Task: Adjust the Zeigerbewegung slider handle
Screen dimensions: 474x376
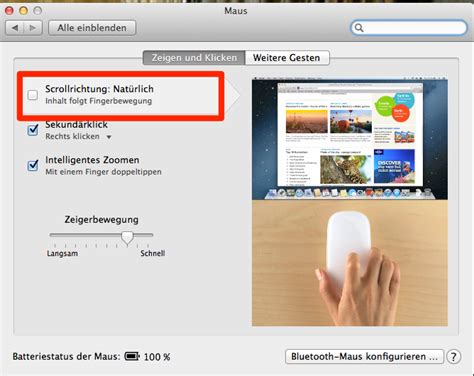Action: tap(127, 238)
